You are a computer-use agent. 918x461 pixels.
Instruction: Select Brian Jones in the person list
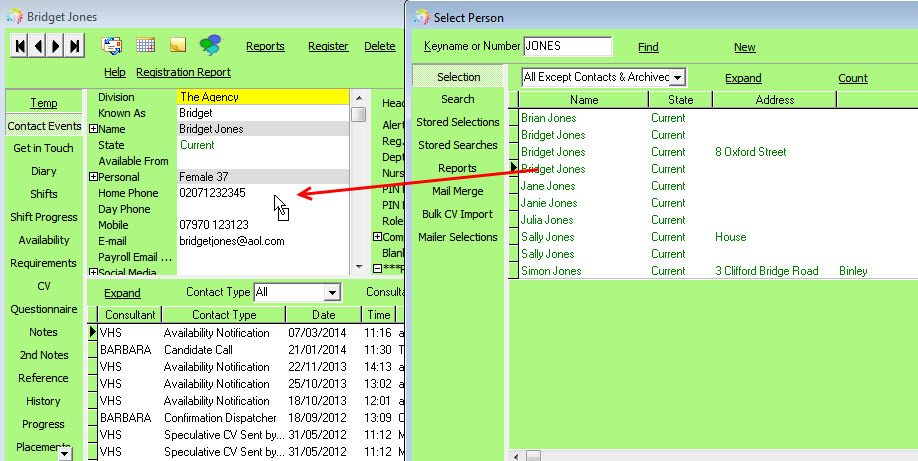tap(549, 118)
